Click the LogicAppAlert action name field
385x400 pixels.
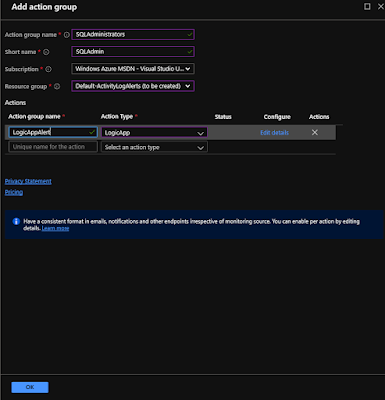pos(53,132)
